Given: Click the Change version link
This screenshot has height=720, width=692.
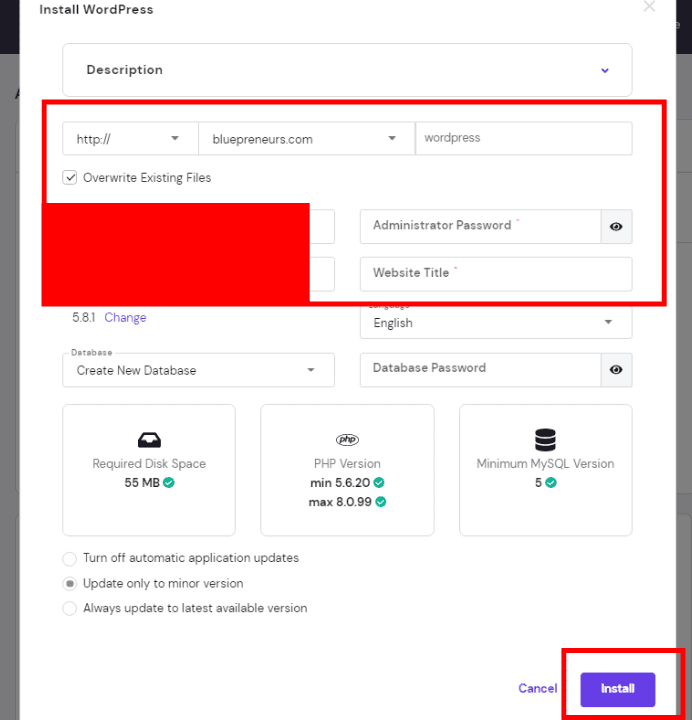Looking at the screenshot, I should tap(125, 318).
